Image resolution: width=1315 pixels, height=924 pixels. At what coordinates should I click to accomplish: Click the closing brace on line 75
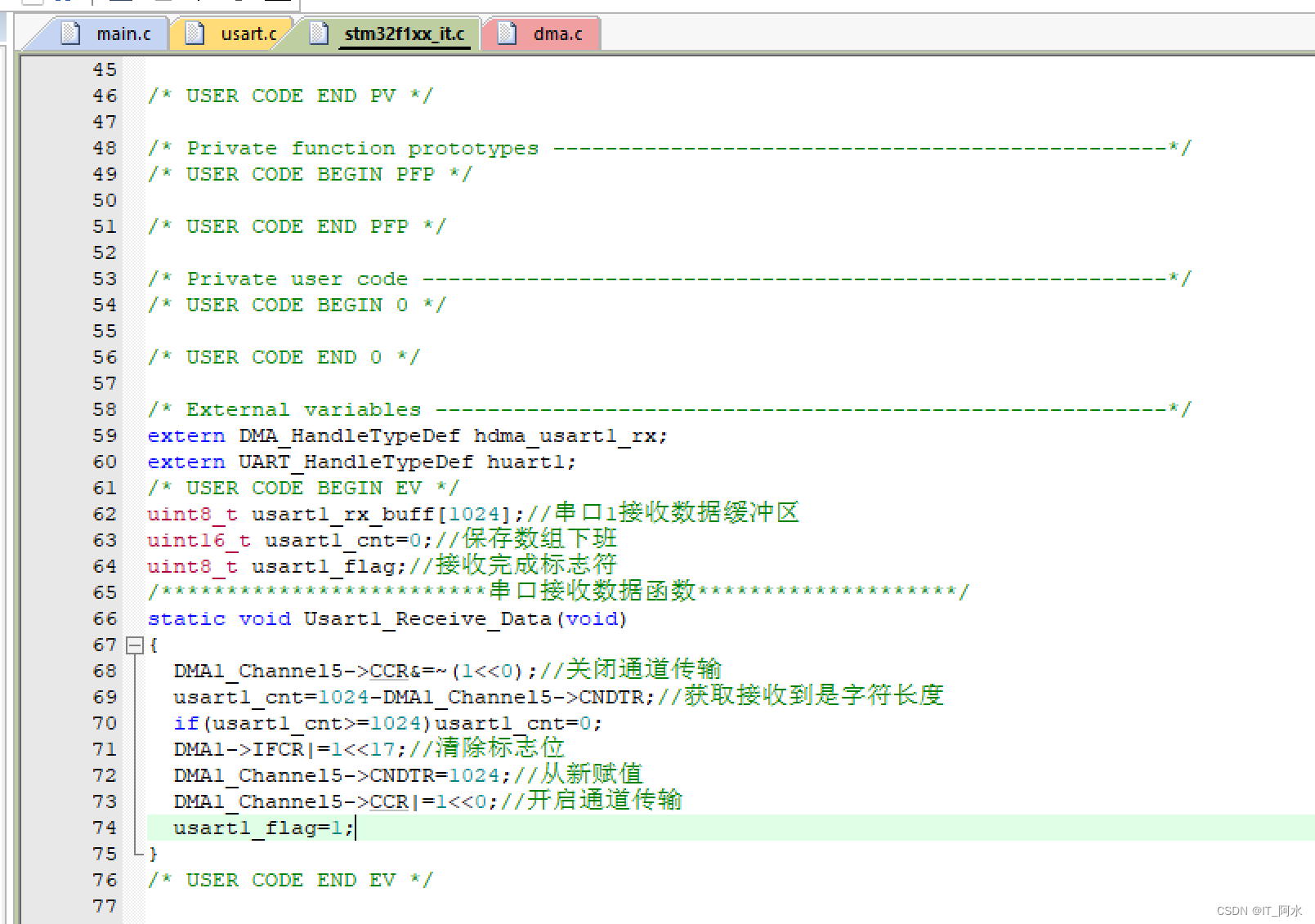click(x=153, y=854)
